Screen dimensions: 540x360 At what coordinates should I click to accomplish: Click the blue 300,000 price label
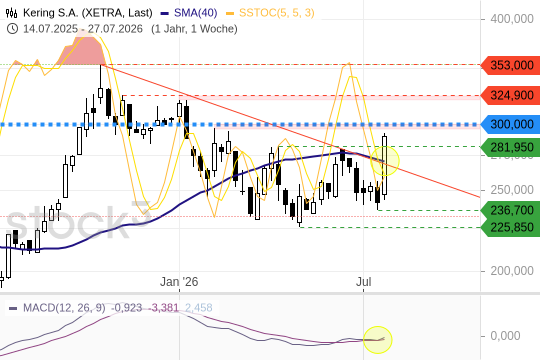pyautogui.click(x=510, y=124)
